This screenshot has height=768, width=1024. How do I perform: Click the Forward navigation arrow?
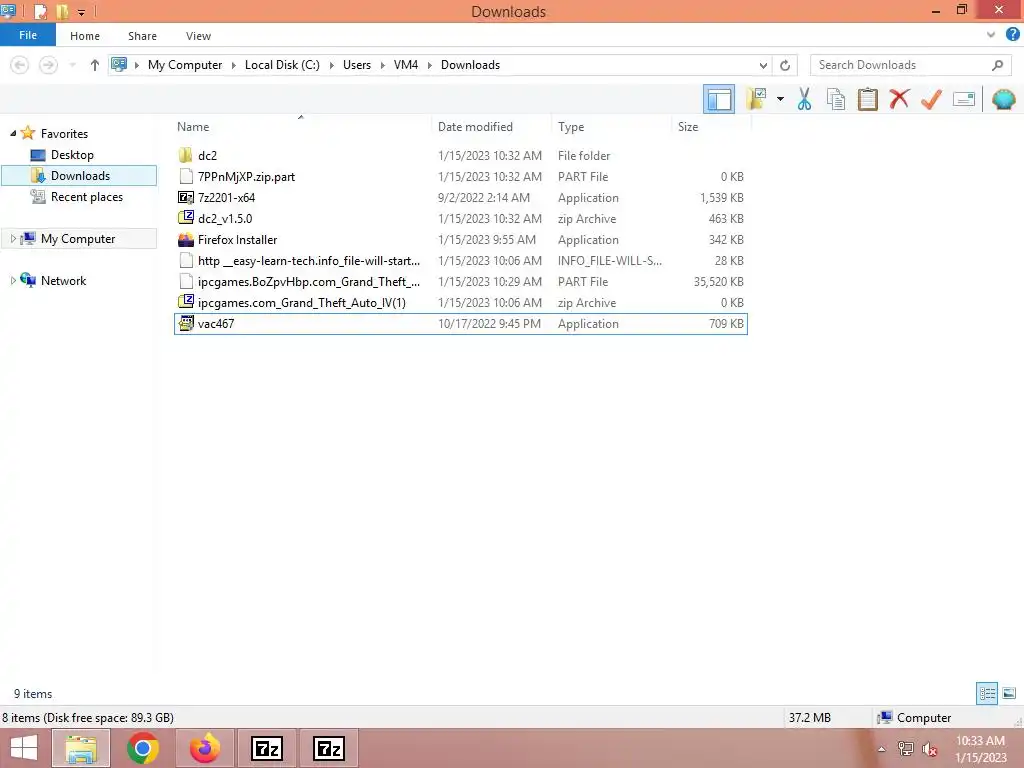pyautogui.click(x=48, y=65)
